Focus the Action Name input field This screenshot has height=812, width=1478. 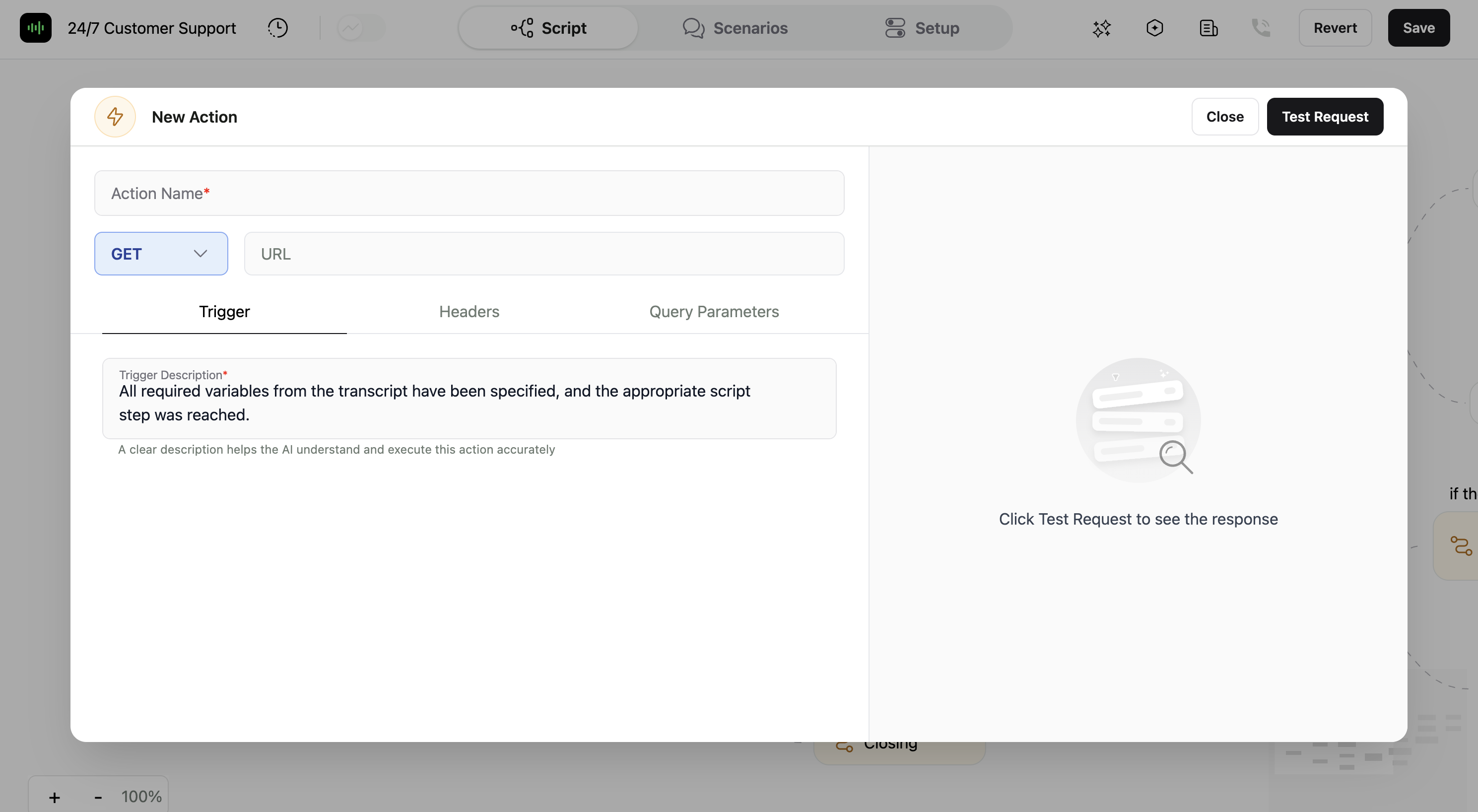click(x=469, y=194)
